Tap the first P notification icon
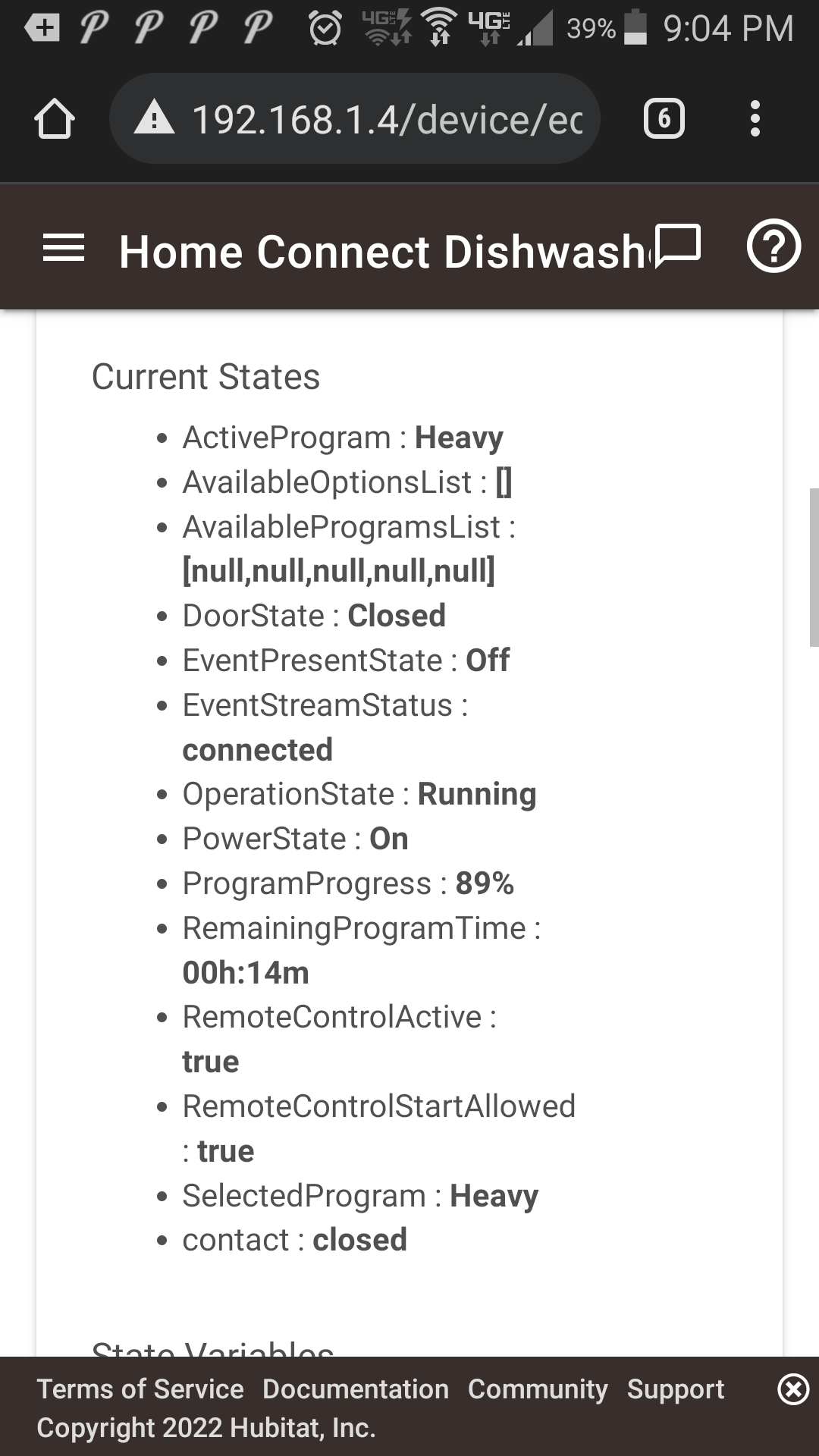 click(95, 27)
